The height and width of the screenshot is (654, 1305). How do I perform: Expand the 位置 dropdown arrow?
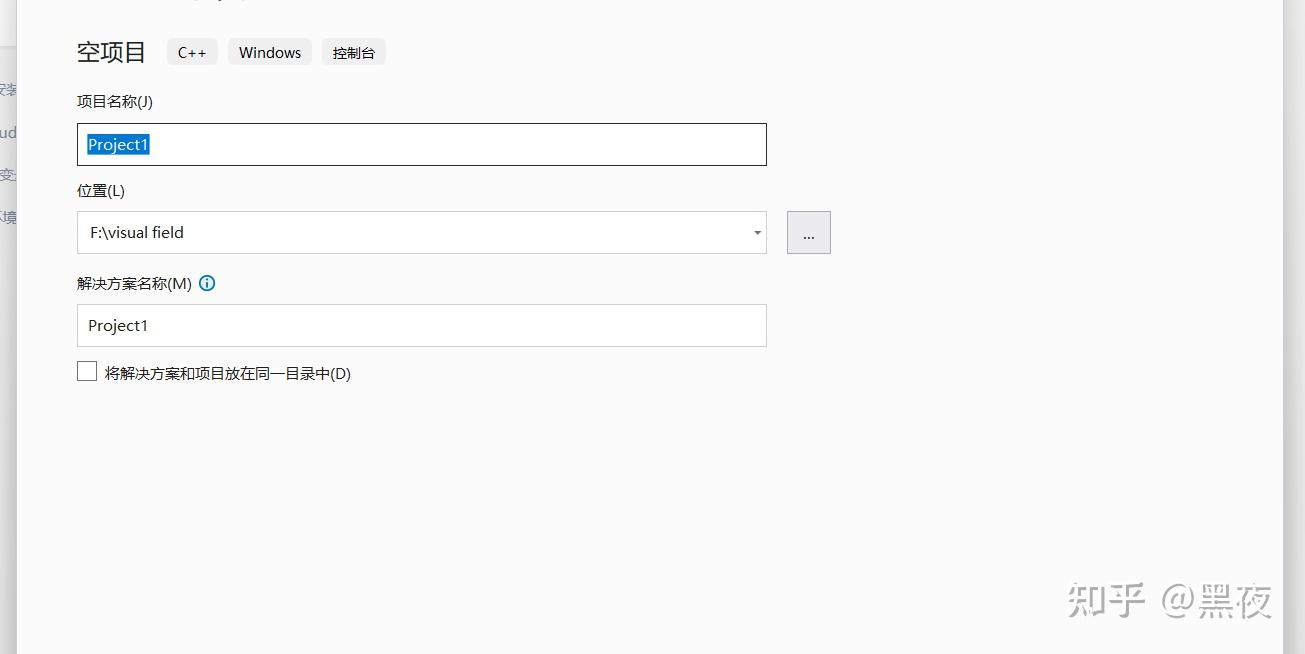click(757, 233)
